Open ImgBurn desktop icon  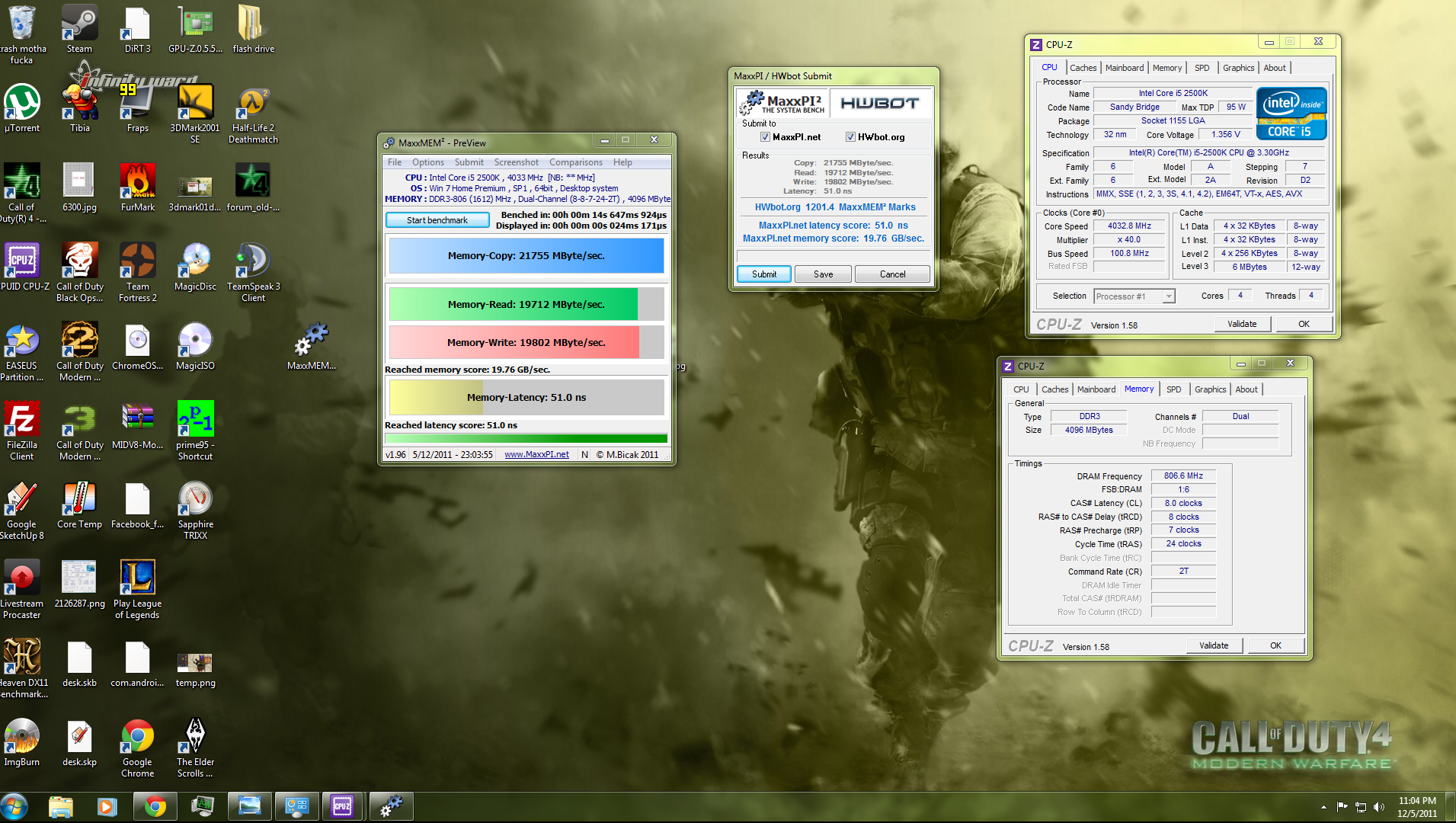click(22, 742)
